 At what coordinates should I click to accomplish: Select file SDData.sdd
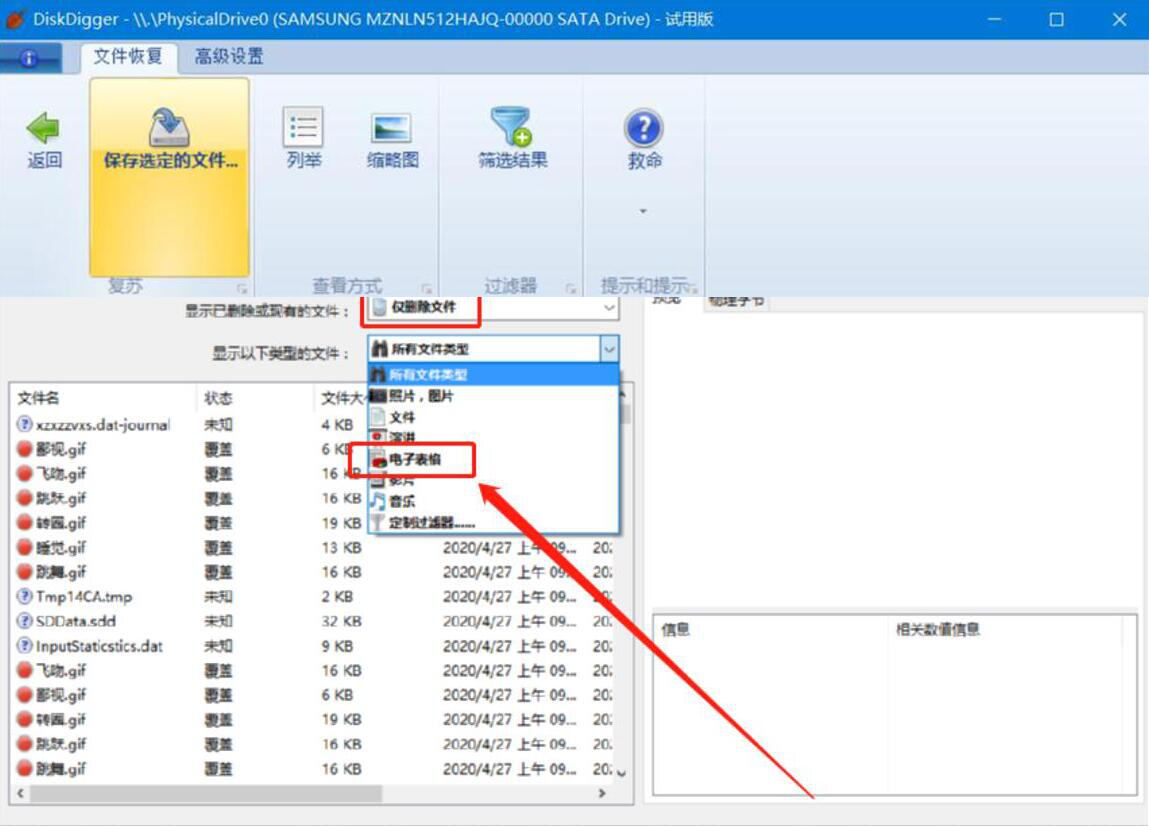click(x=75, y=621)
